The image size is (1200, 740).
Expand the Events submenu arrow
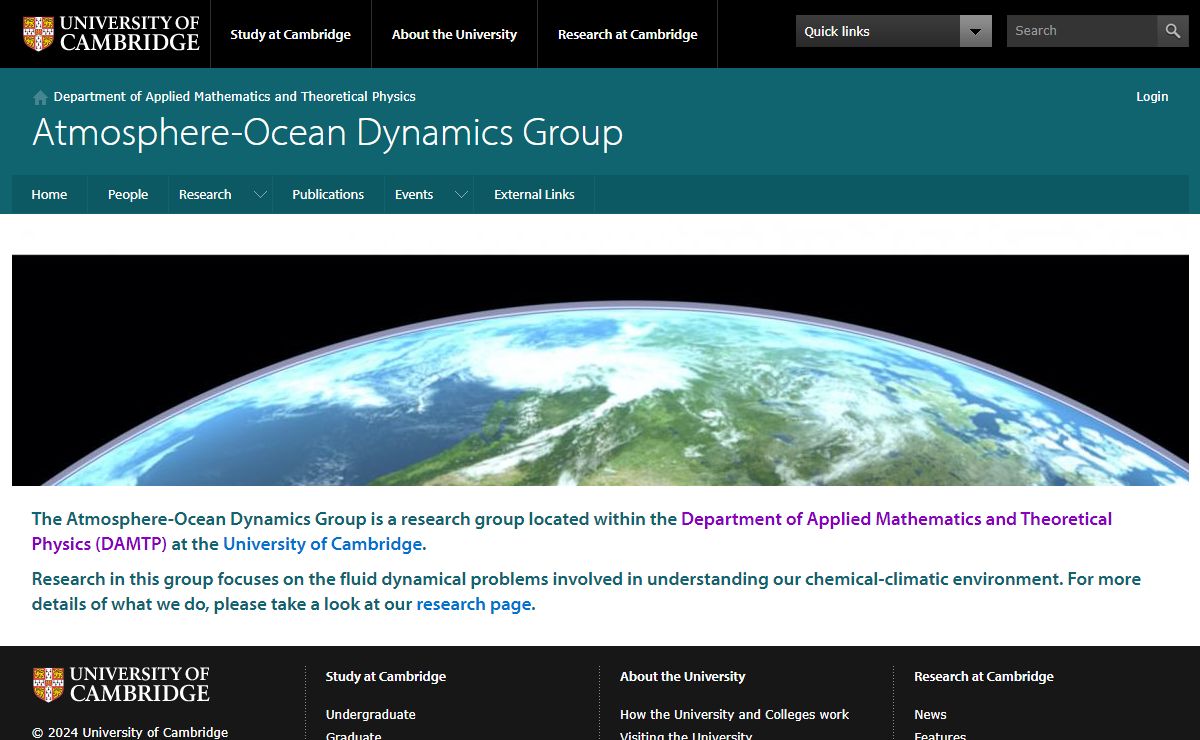coord(461,195)
